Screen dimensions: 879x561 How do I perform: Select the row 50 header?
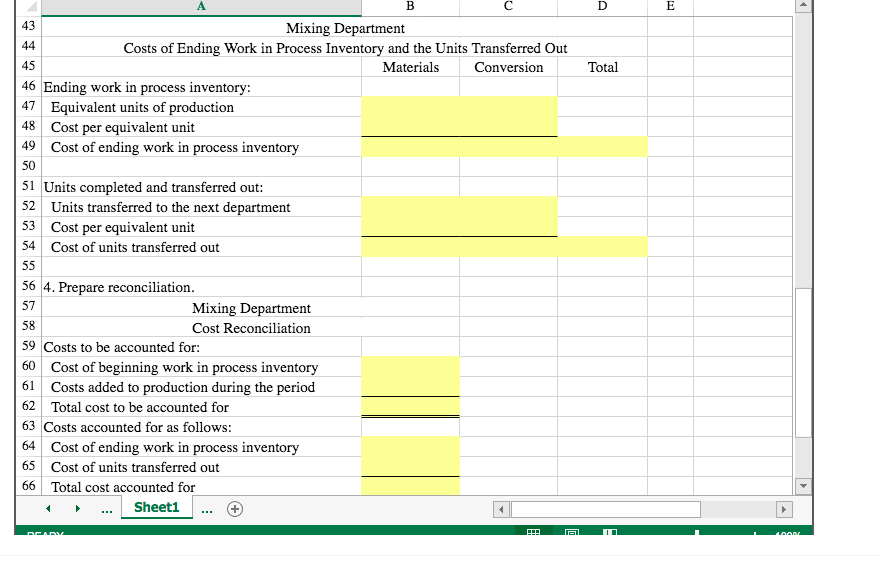tap(29, 166)
